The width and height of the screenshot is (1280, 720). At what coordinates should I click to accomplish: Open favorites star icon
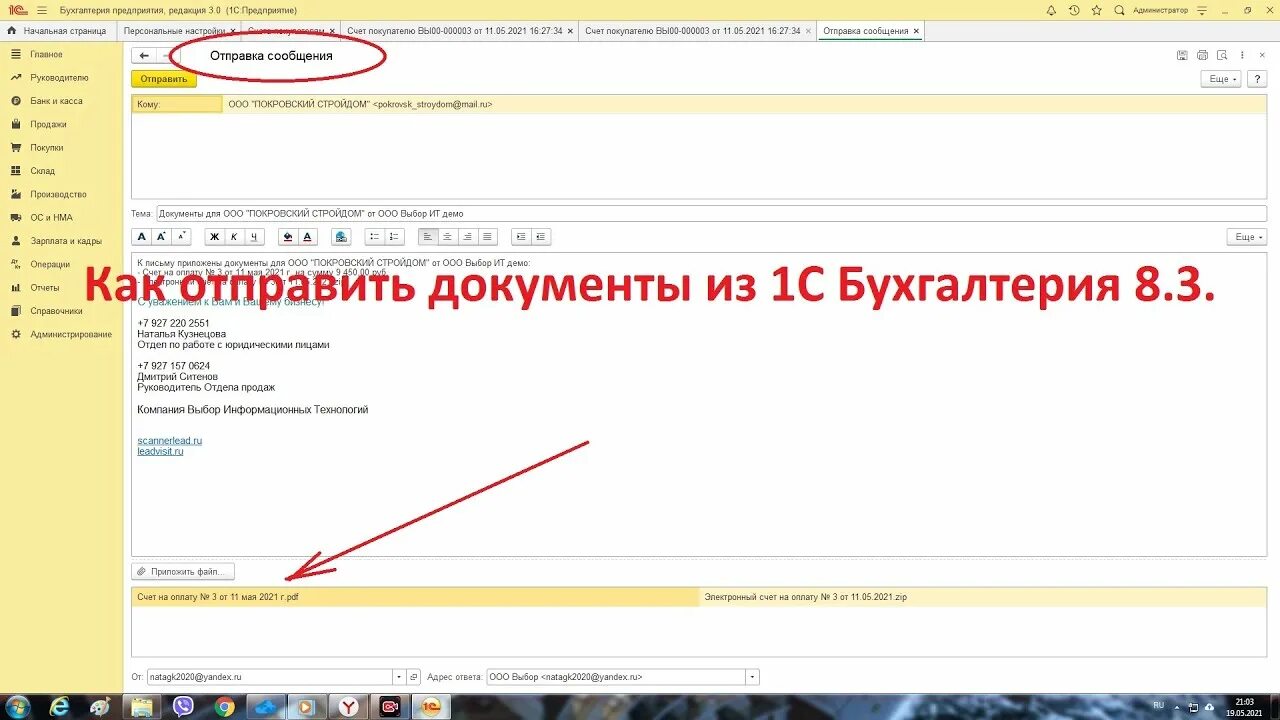(1097, 10)
